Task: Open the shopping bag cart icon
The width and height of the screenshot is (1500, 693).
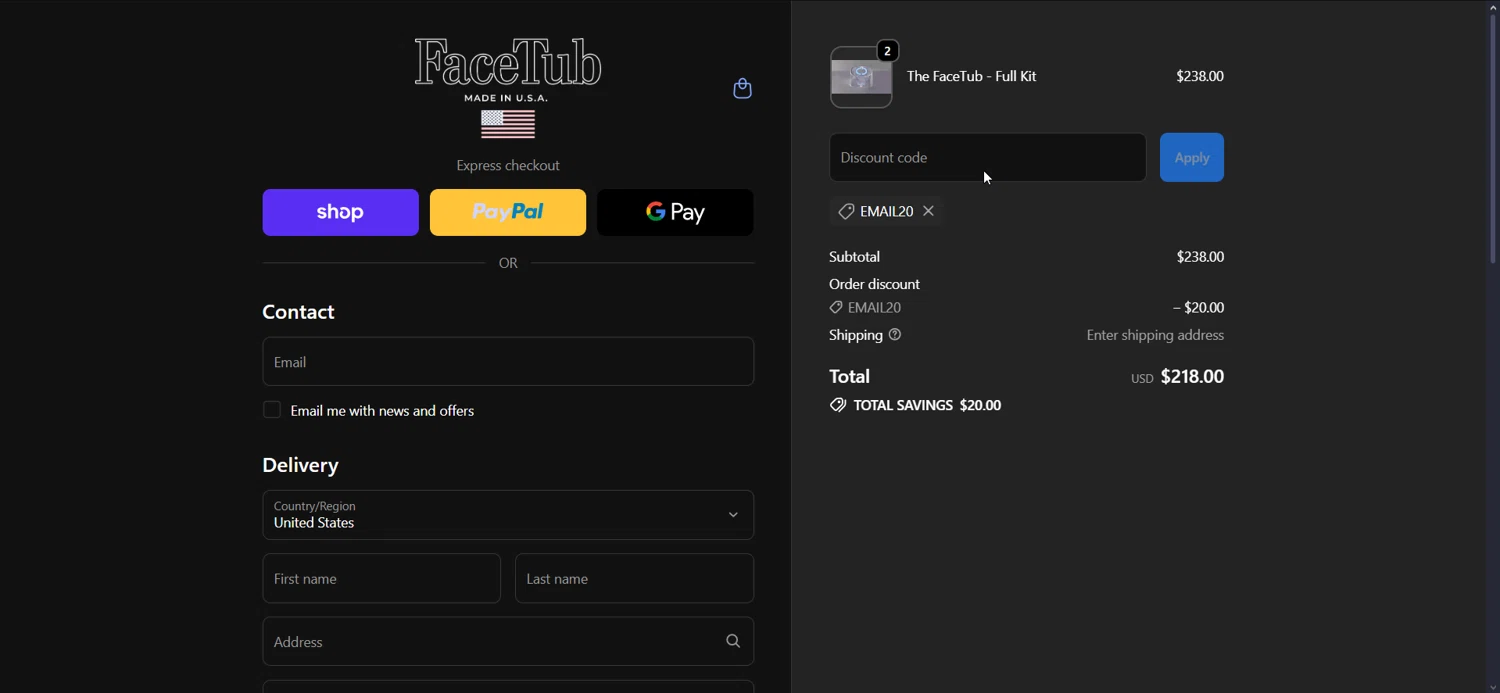Action: [742, 89]
